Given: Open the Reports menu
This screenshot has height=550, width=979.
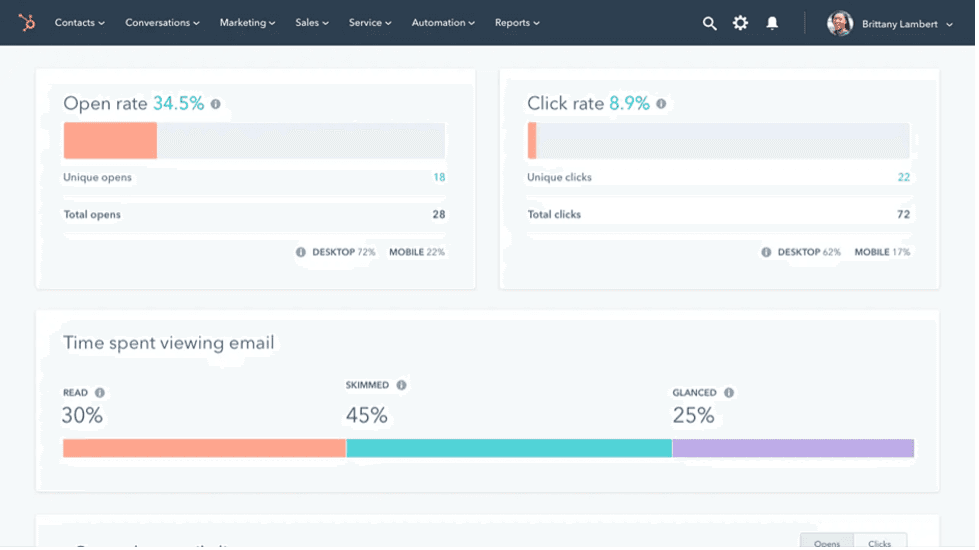Looking at the screenshot, I should coord(517,23).
